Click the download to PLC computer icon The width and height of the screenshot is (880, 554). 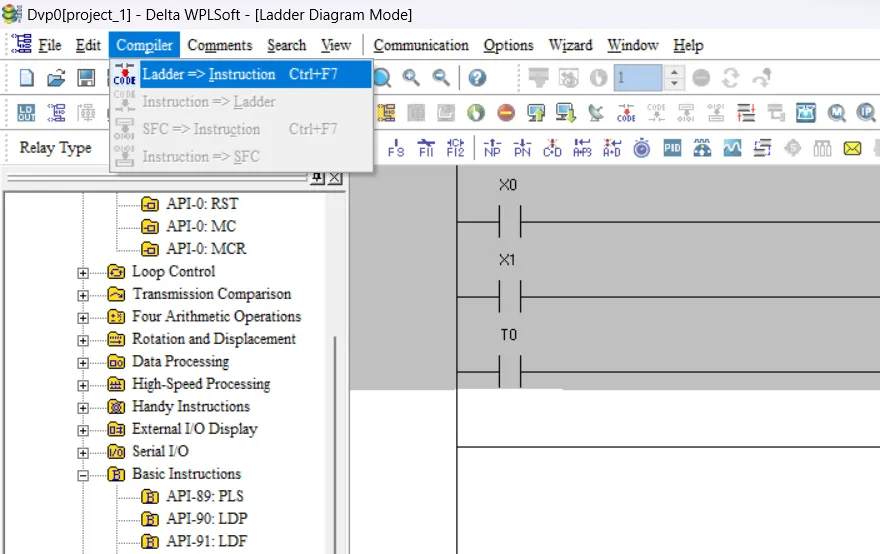pos(566,113)
